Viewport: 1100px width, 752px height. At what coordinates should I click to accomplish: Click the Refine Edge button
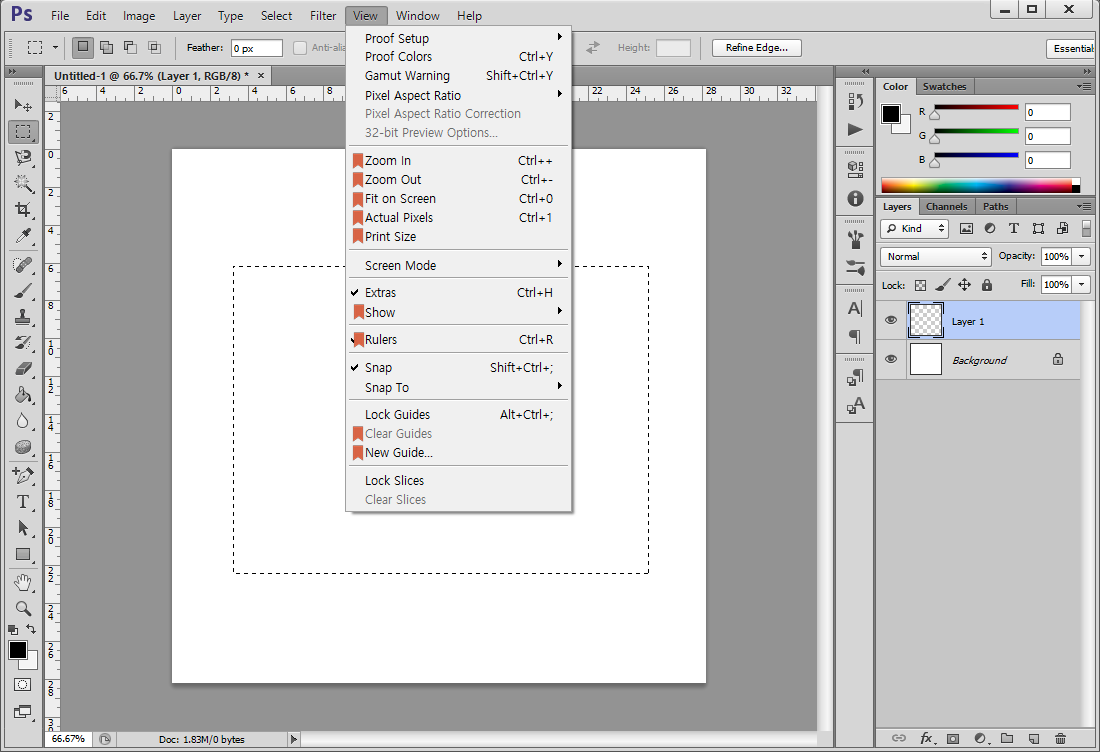pyautogui.click(x=756, y=48)
